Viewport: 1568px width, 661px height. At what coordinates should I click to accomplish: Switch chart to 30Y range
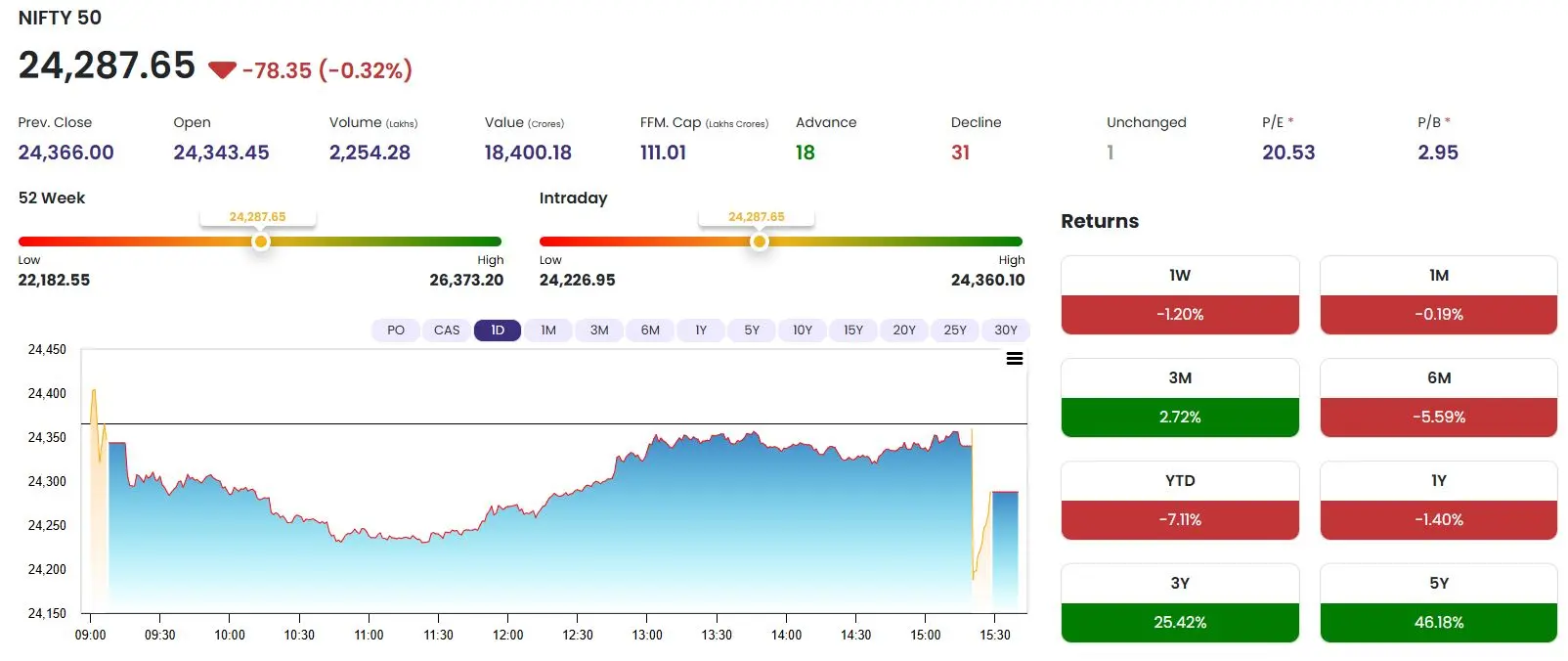coord(1006,330)
